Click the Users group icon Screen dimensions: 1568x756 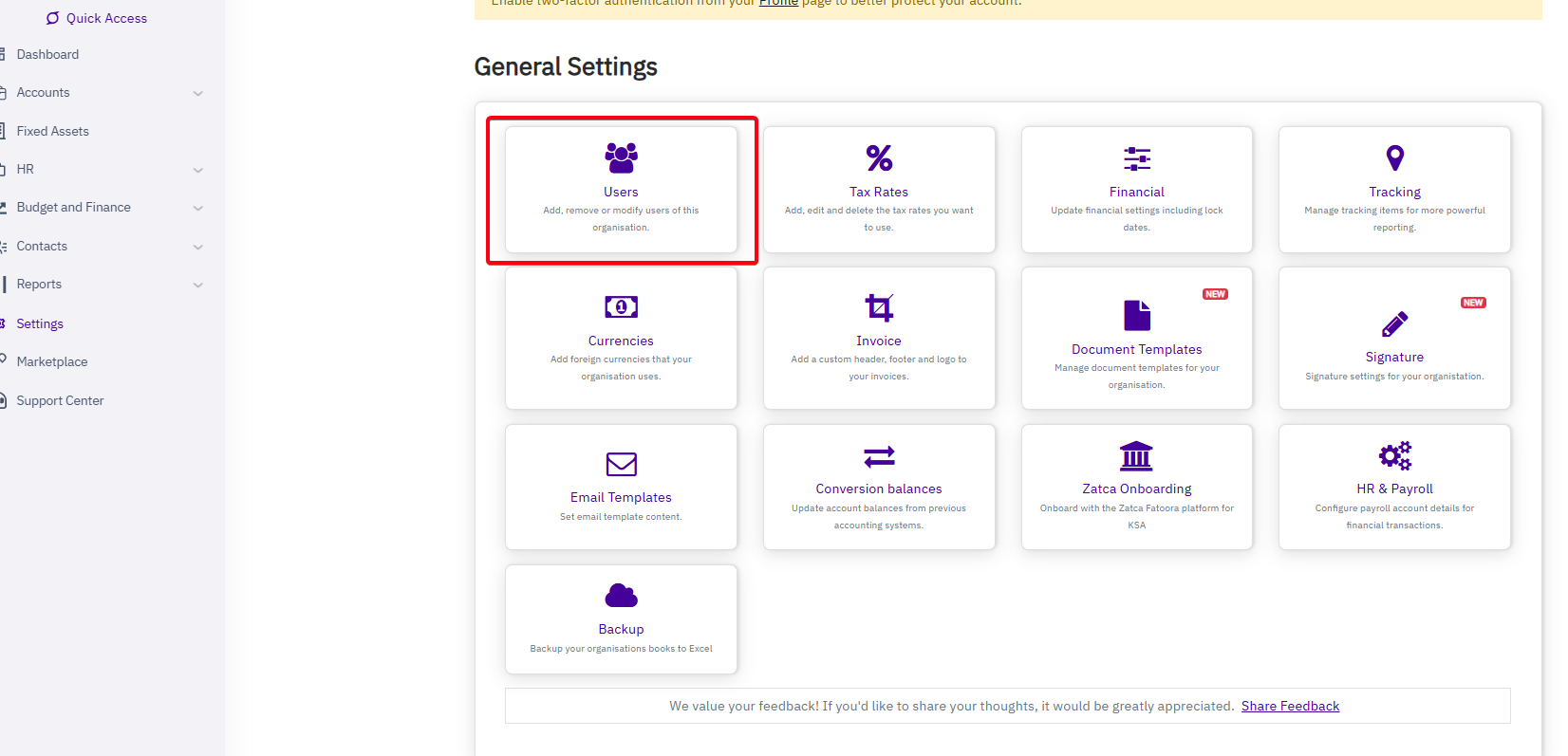tap(621, 157)
